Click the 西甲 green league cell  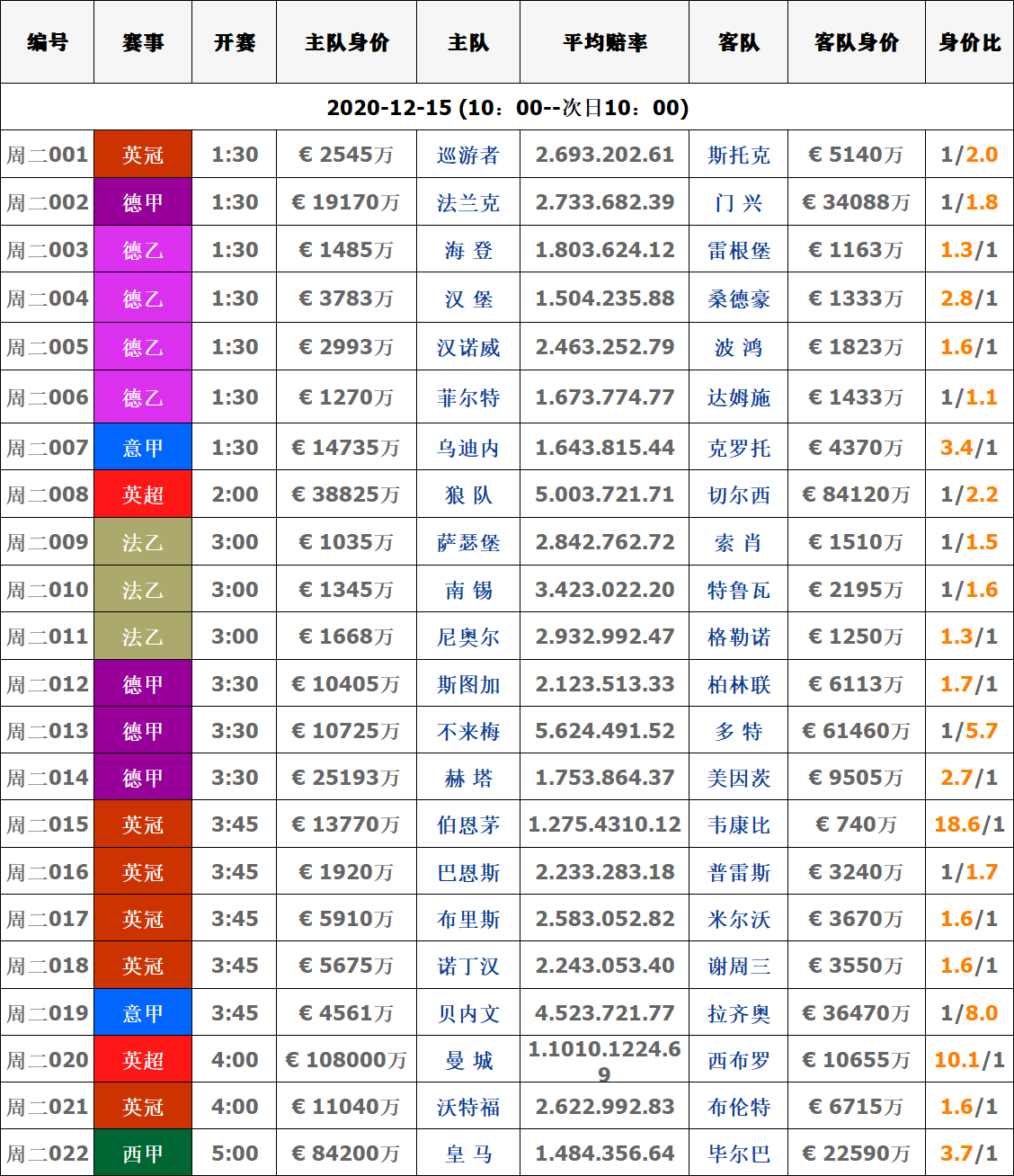click(143, 1154)
